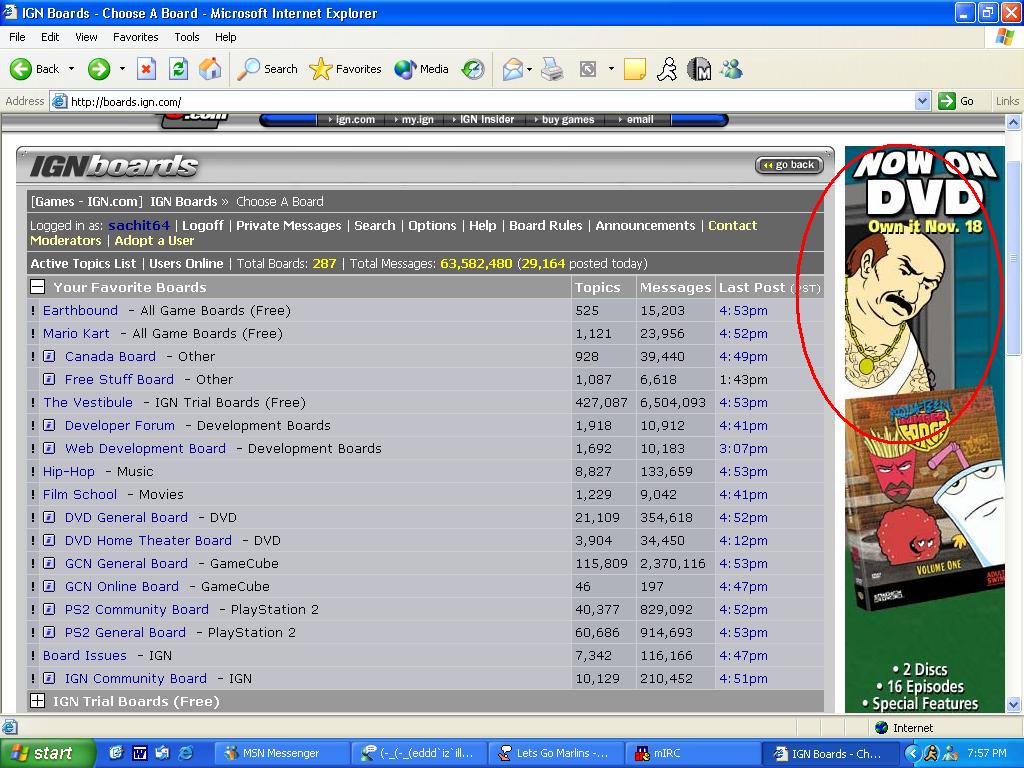Go to the Home page icon
The width and height of the screenshot is (1024, 768).
pyautogui.click(x=210, y=69)
